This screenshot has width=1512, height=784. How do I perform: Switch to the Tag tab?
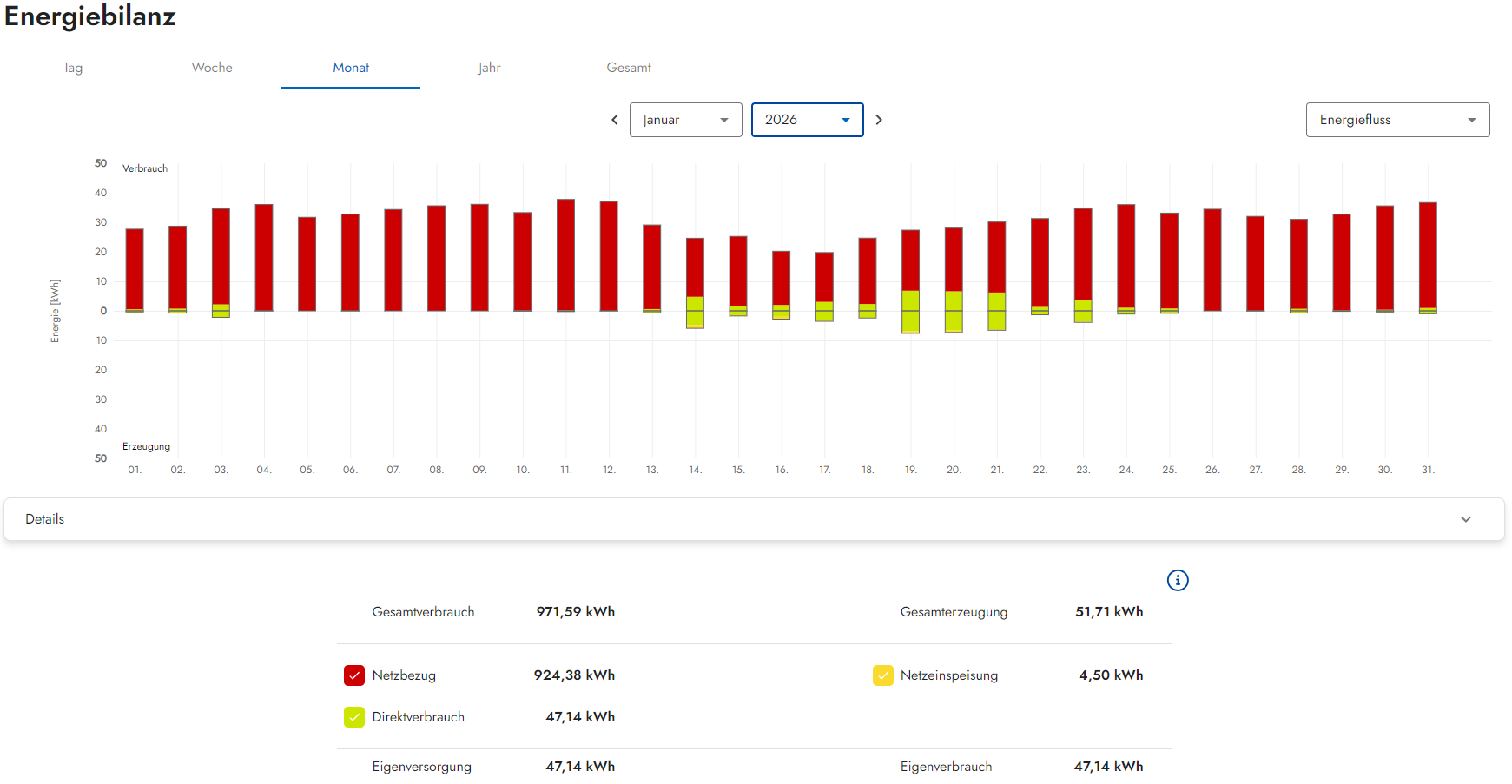point(73,68)
